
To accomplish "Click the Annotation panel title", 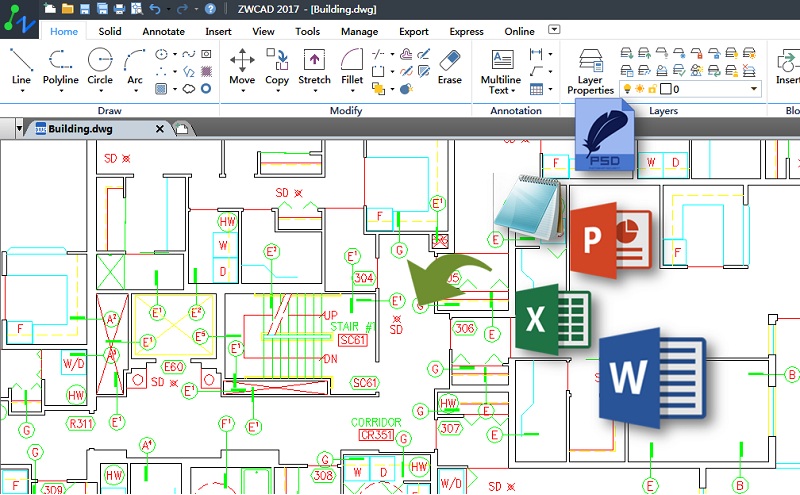I will 516,111.
